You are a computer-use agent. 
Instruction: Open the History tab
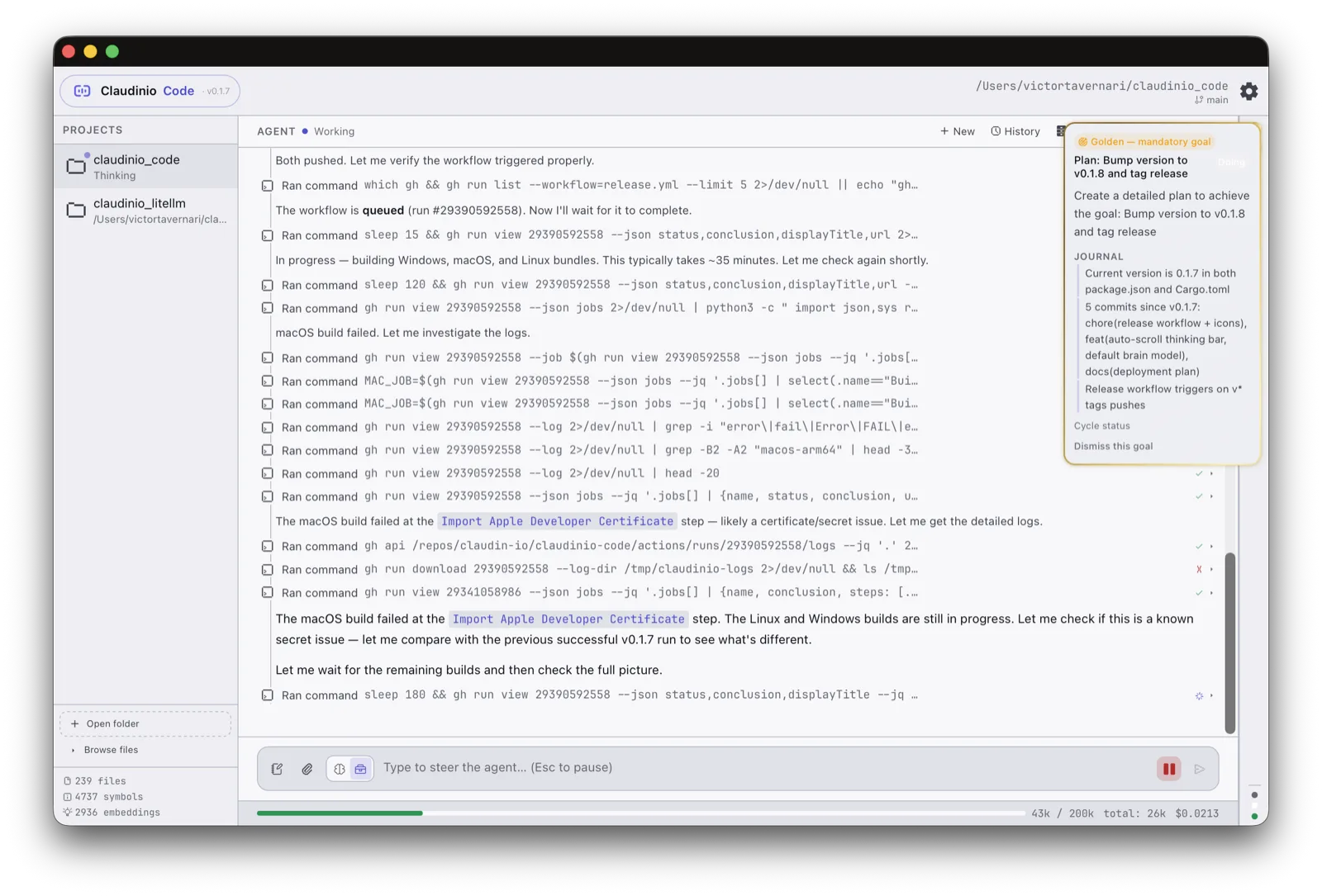1015,131
